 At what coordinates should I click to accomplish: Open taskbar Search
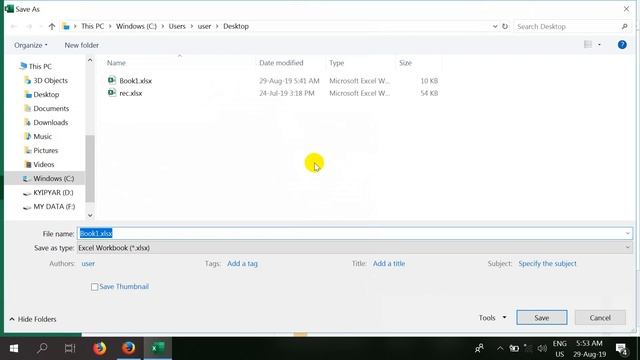click(x=42, y=348)
